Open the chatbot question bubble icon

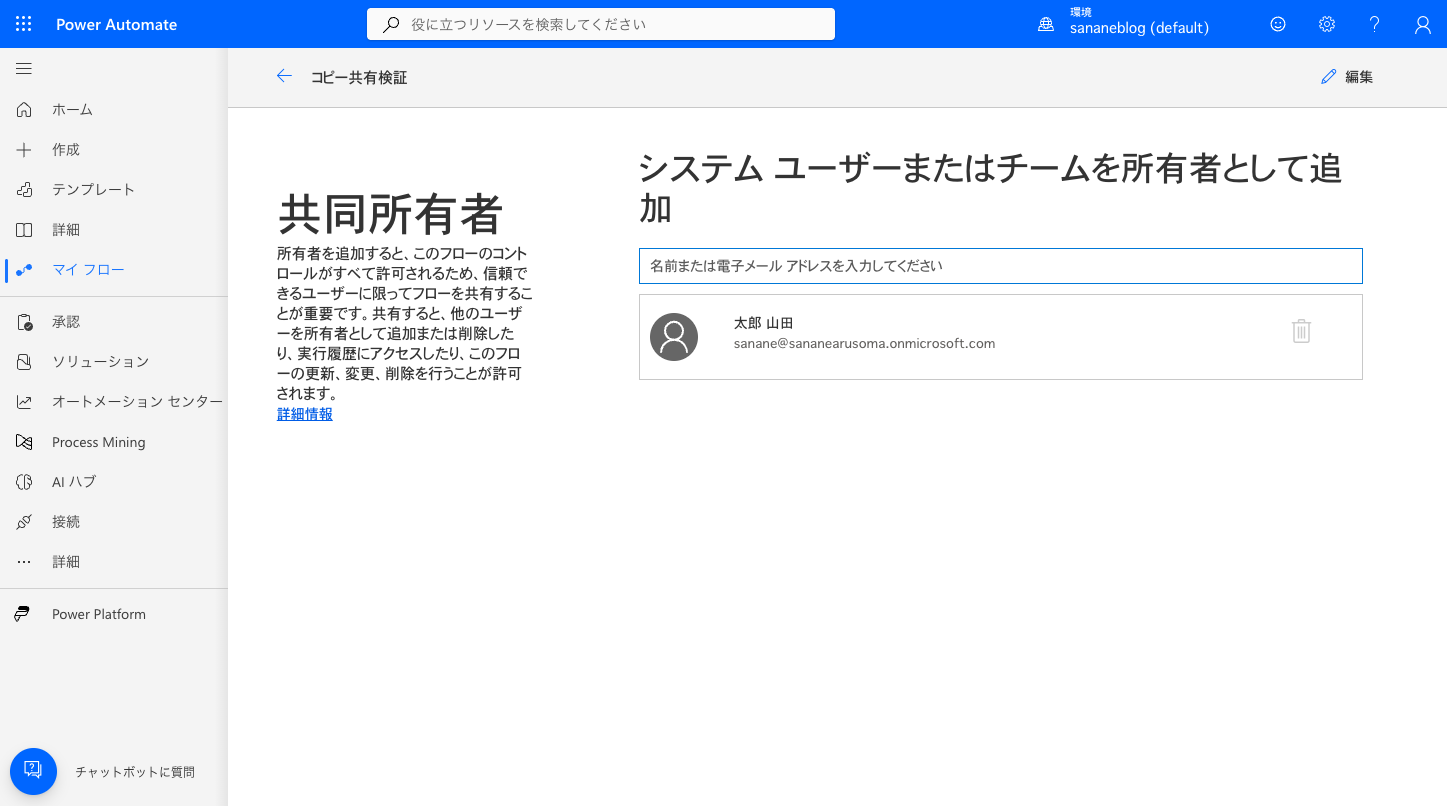[33, 771]
